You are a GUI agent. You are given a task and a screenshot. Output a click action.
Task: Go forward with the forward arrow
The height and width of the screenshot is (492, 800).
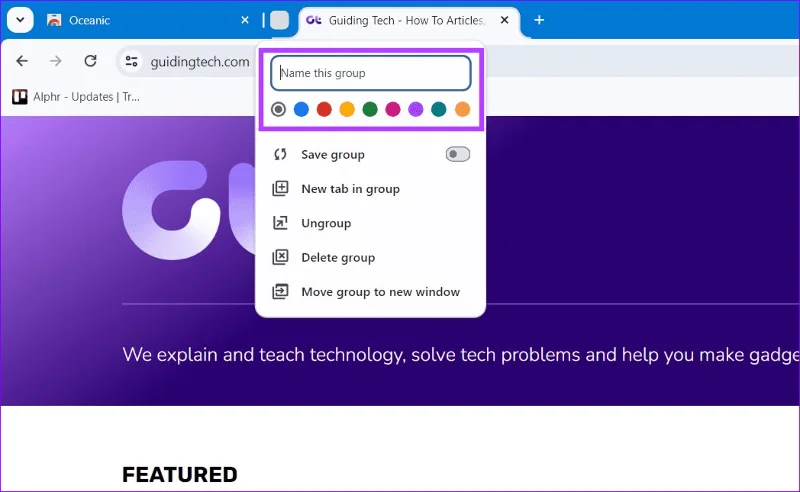click(x=56, y=61)
